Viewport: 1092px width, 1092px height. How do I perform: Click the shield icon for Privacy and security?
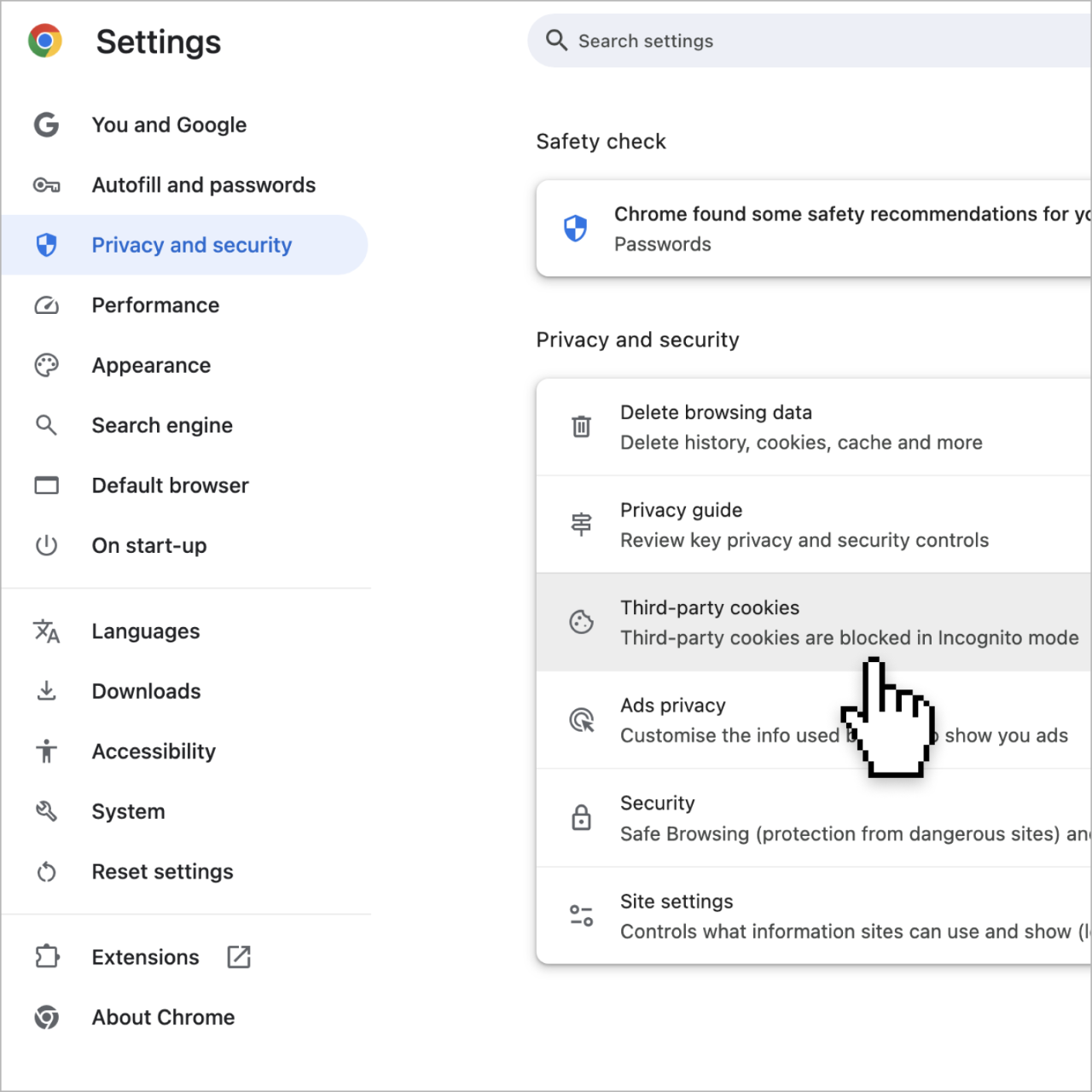pyautogui.click(x=46, y=245)
